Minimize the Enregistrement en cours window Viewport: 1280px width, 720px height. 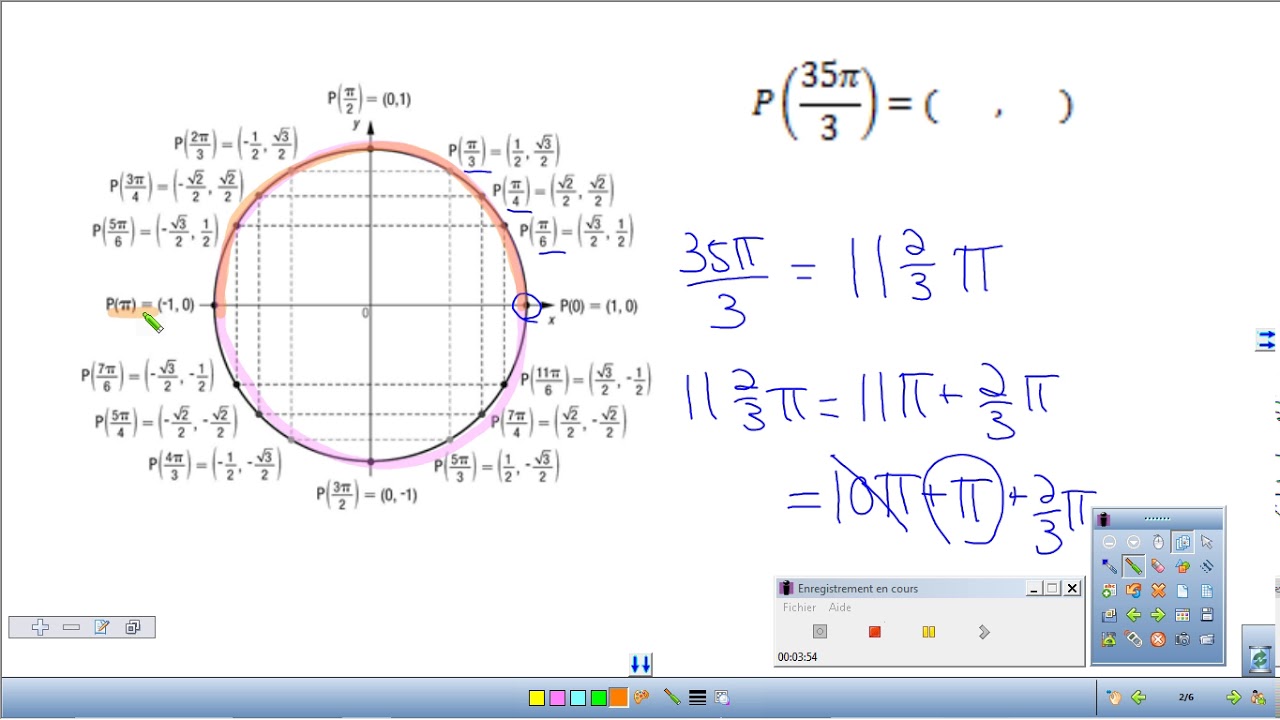point(1033,588)
